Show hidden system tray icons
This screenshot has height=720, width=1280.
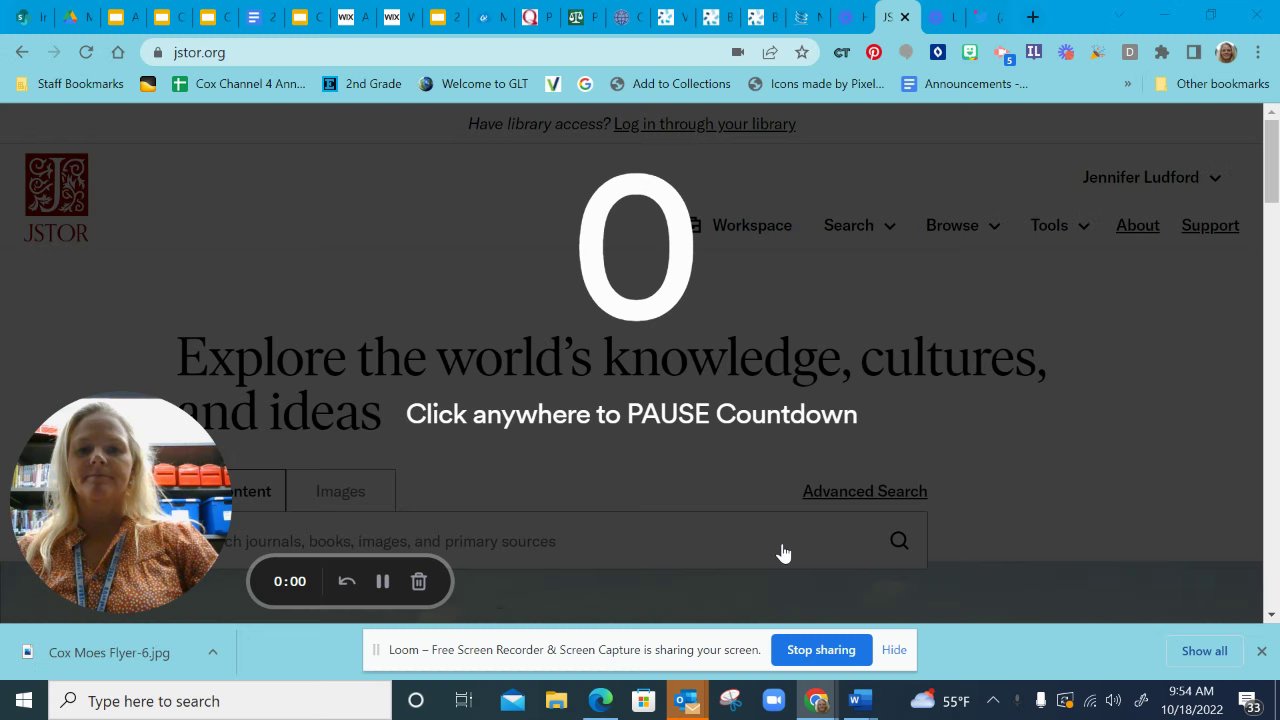993,701
